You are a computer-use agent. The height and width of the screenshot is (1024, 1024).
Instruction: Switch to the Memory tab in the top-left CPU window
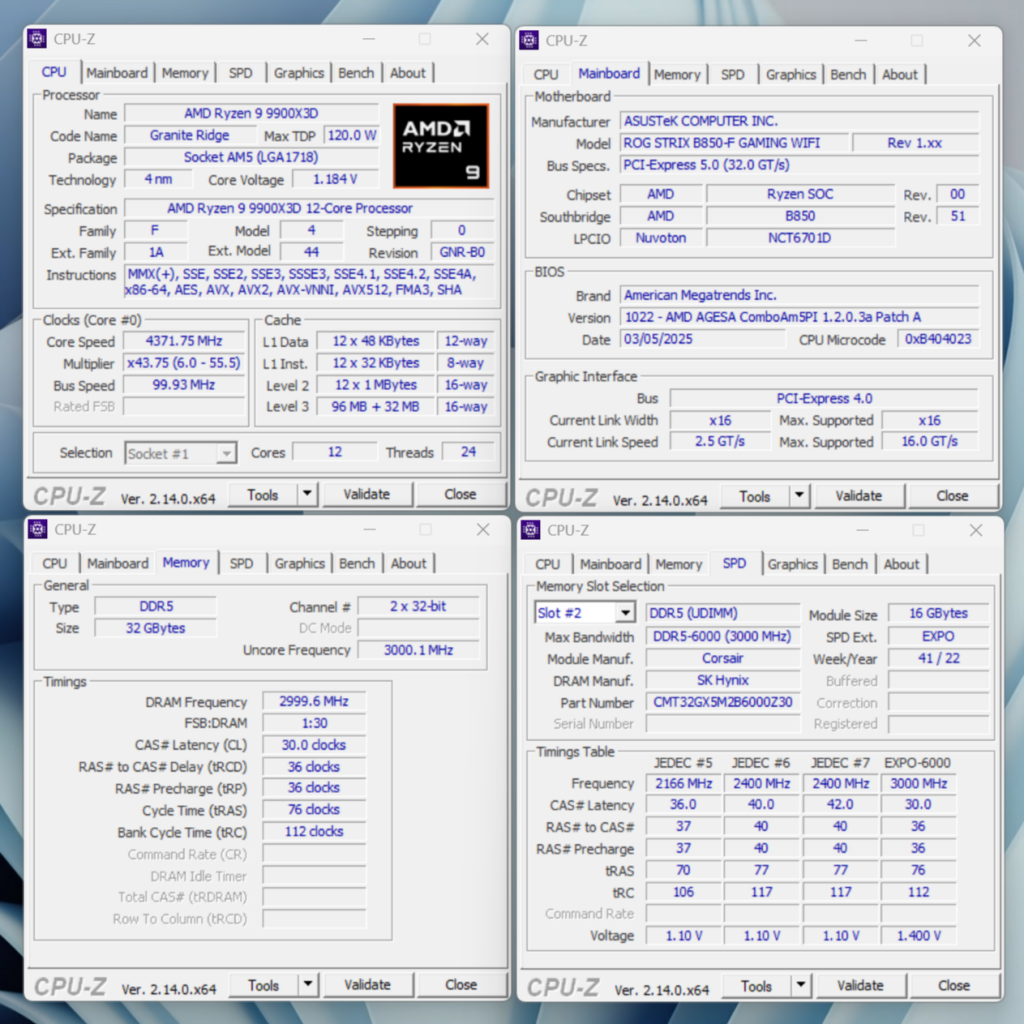pyautogui.click(x=185, y=73)
